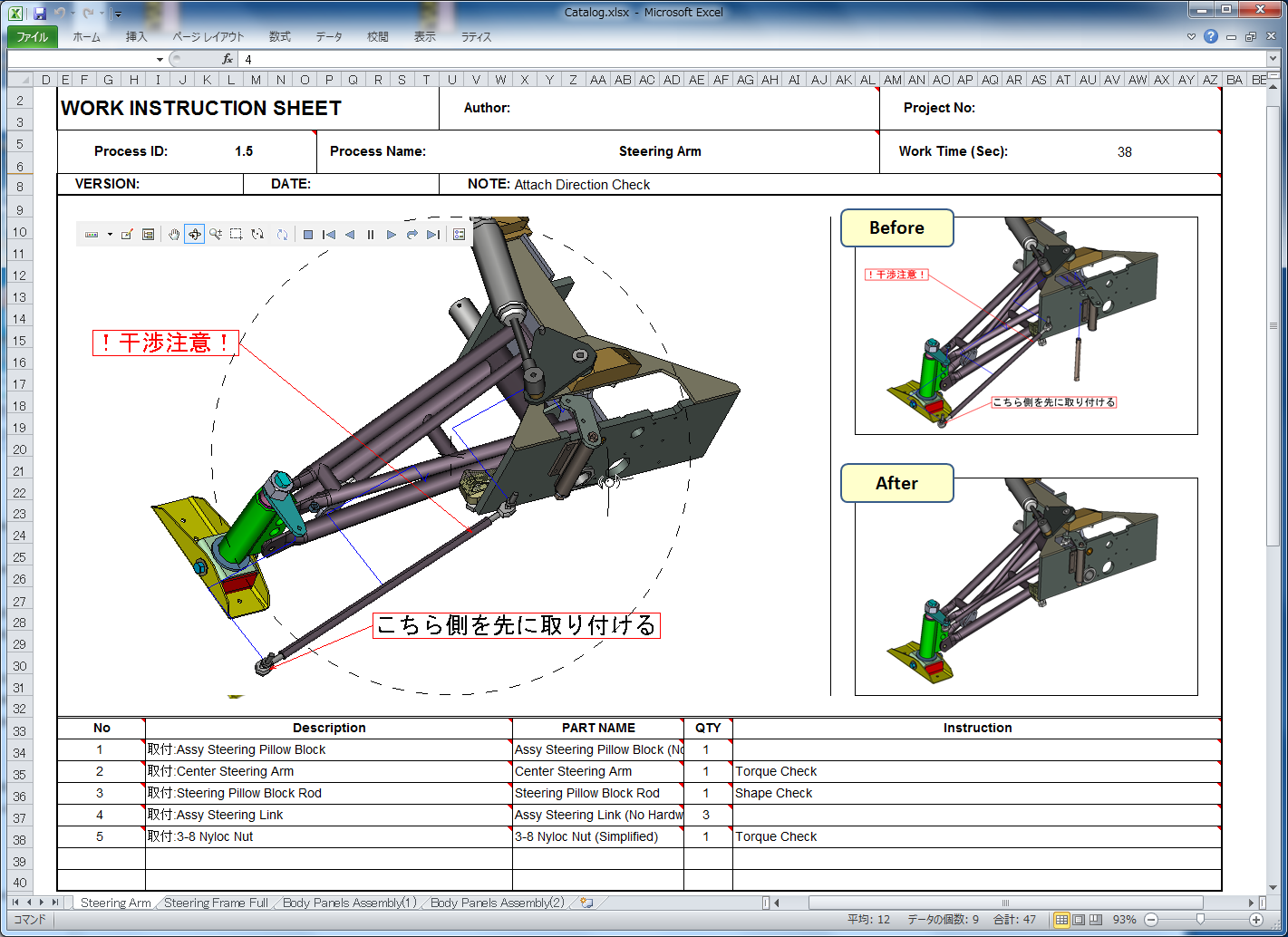The height and width of the screenshot is (937, 1288).
Task: Click the Before view thumbnail image
Action: (x=1026, y=326)
